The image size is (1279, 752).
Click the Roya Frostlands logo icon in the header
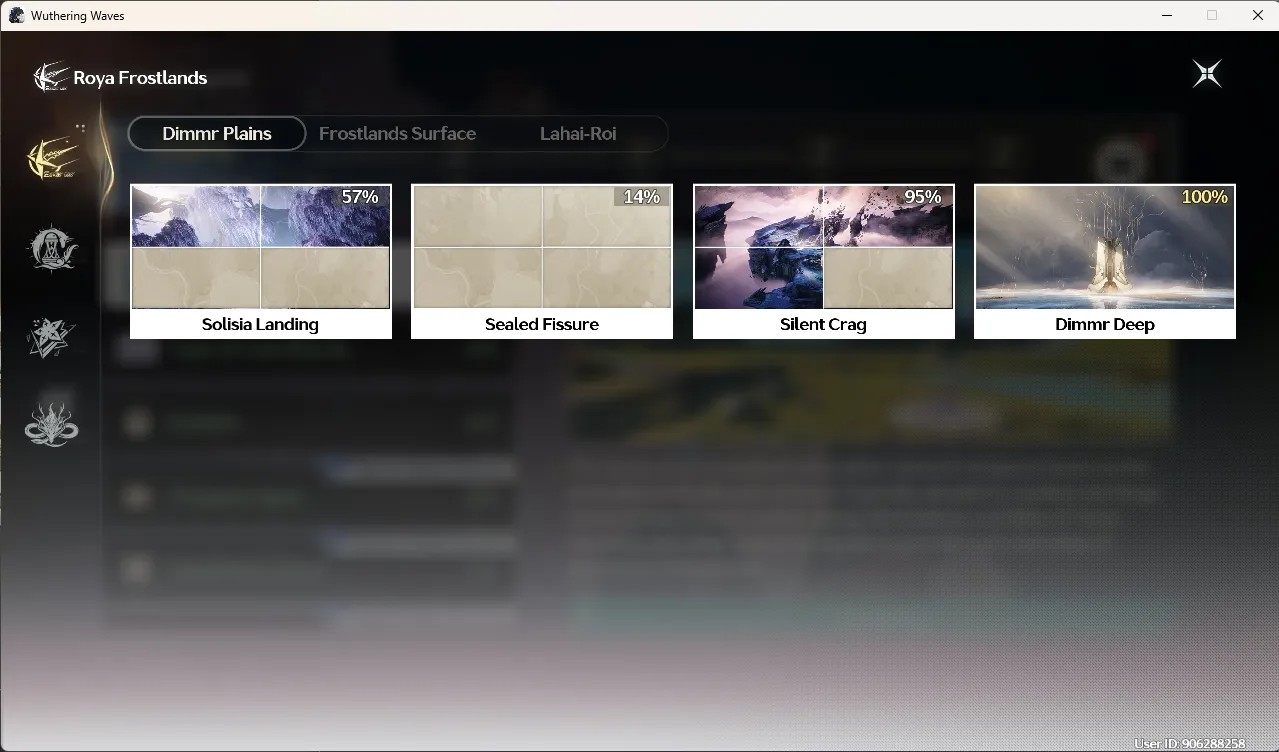click(51, 77)
